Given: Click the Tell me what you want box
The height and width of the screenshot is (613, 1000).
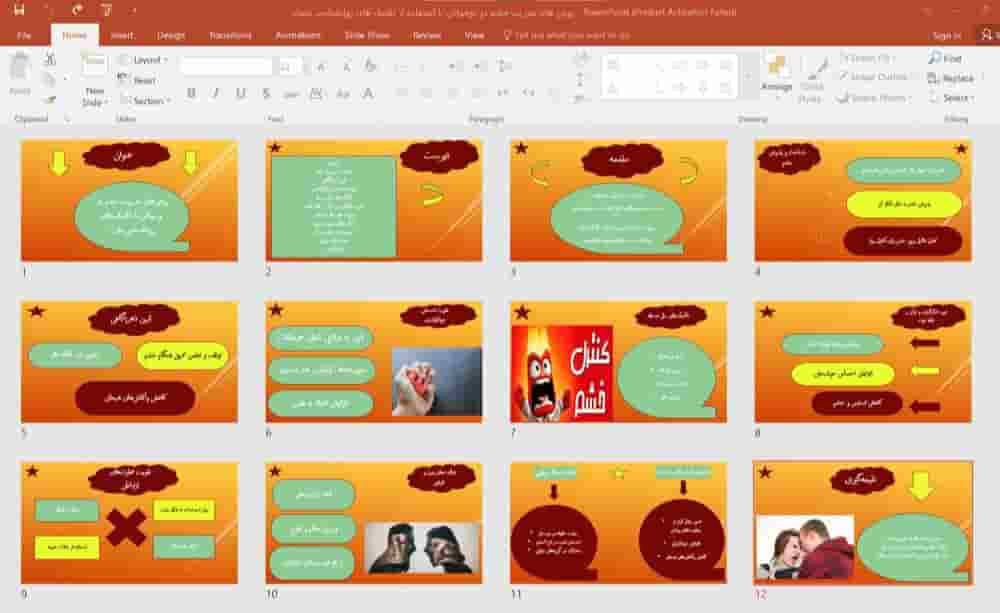Looking at the screenshot, I should pos(566,36).
